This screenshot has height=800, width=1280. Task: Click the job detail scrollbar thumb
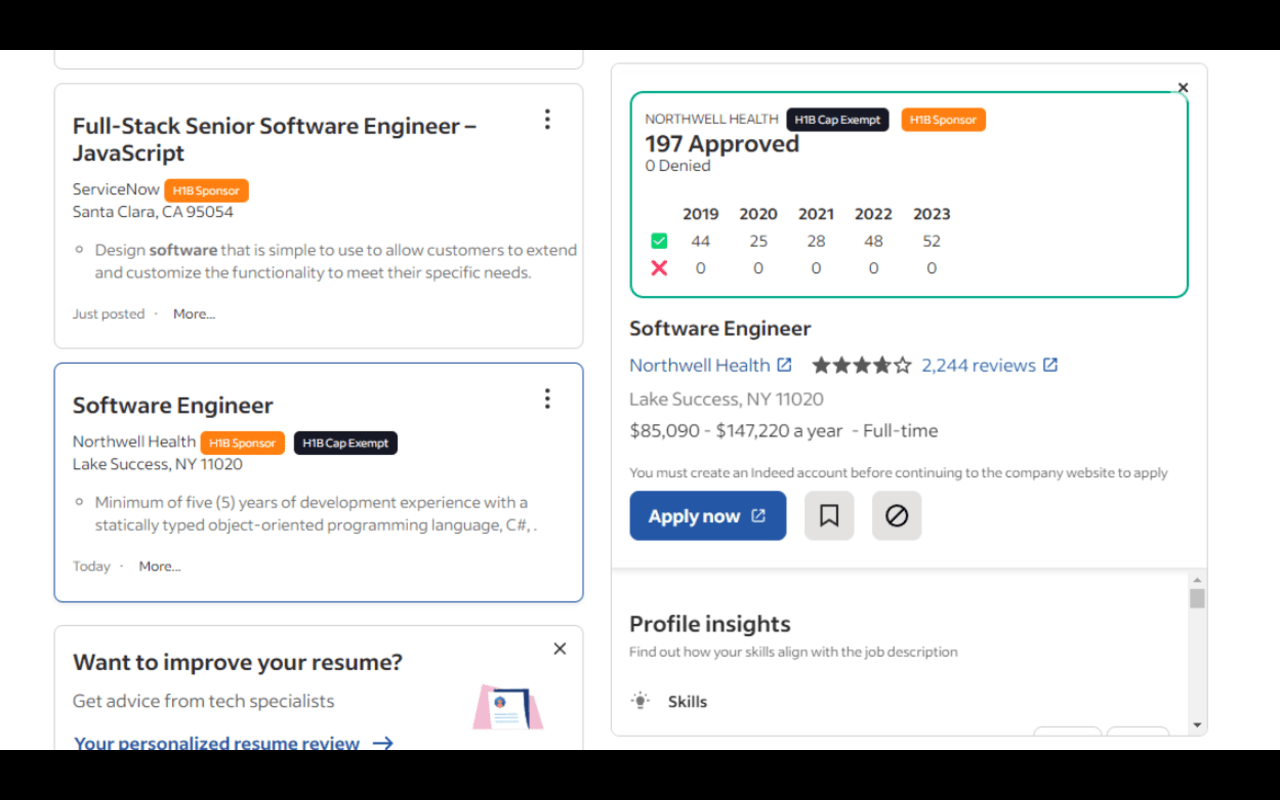tap(1197, 598)
